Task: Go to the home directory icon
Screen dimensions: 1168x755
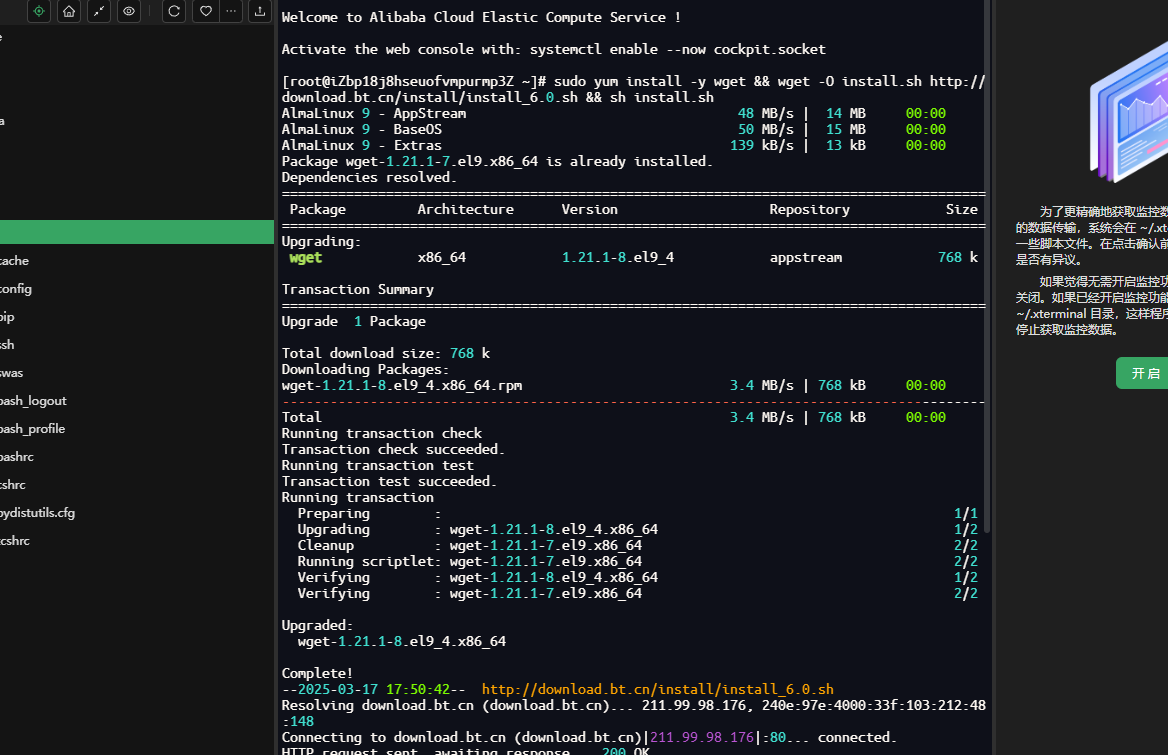Action: point(69,11)
